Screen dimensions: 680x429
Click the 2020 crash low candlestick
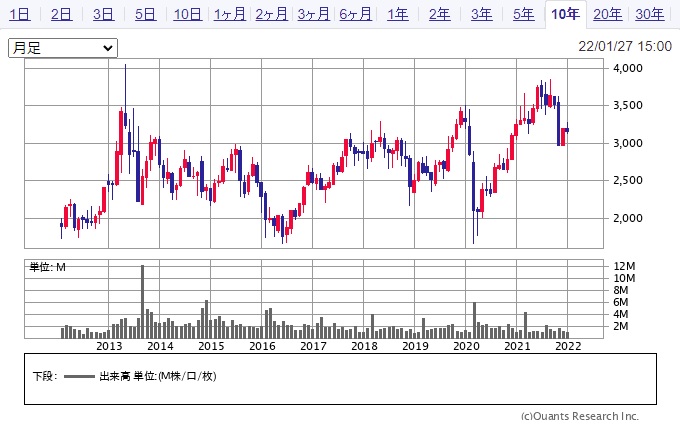[x=474, y=198]
